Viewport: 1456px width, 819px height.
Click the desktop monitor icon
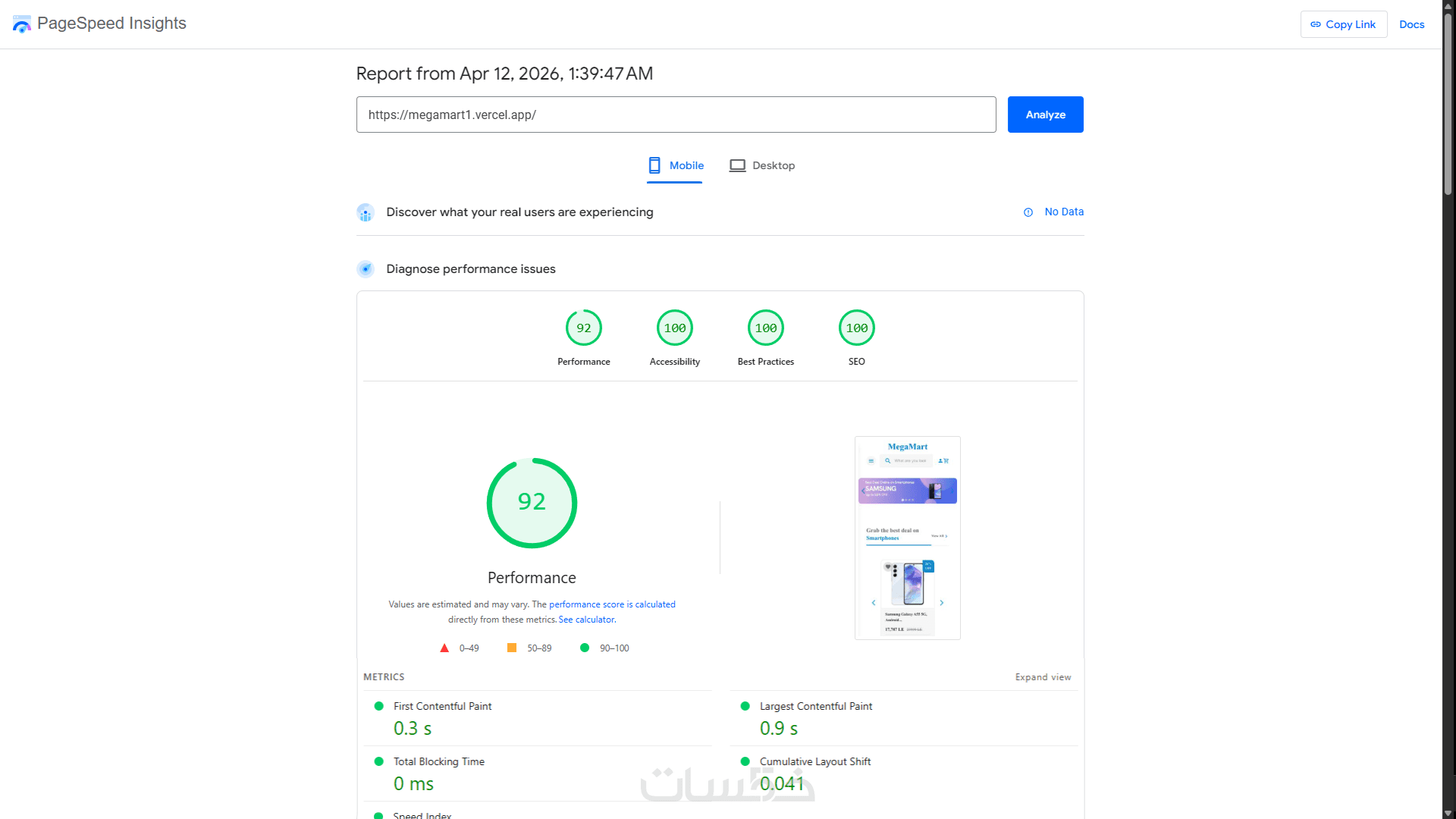click(x=737, y=165)
